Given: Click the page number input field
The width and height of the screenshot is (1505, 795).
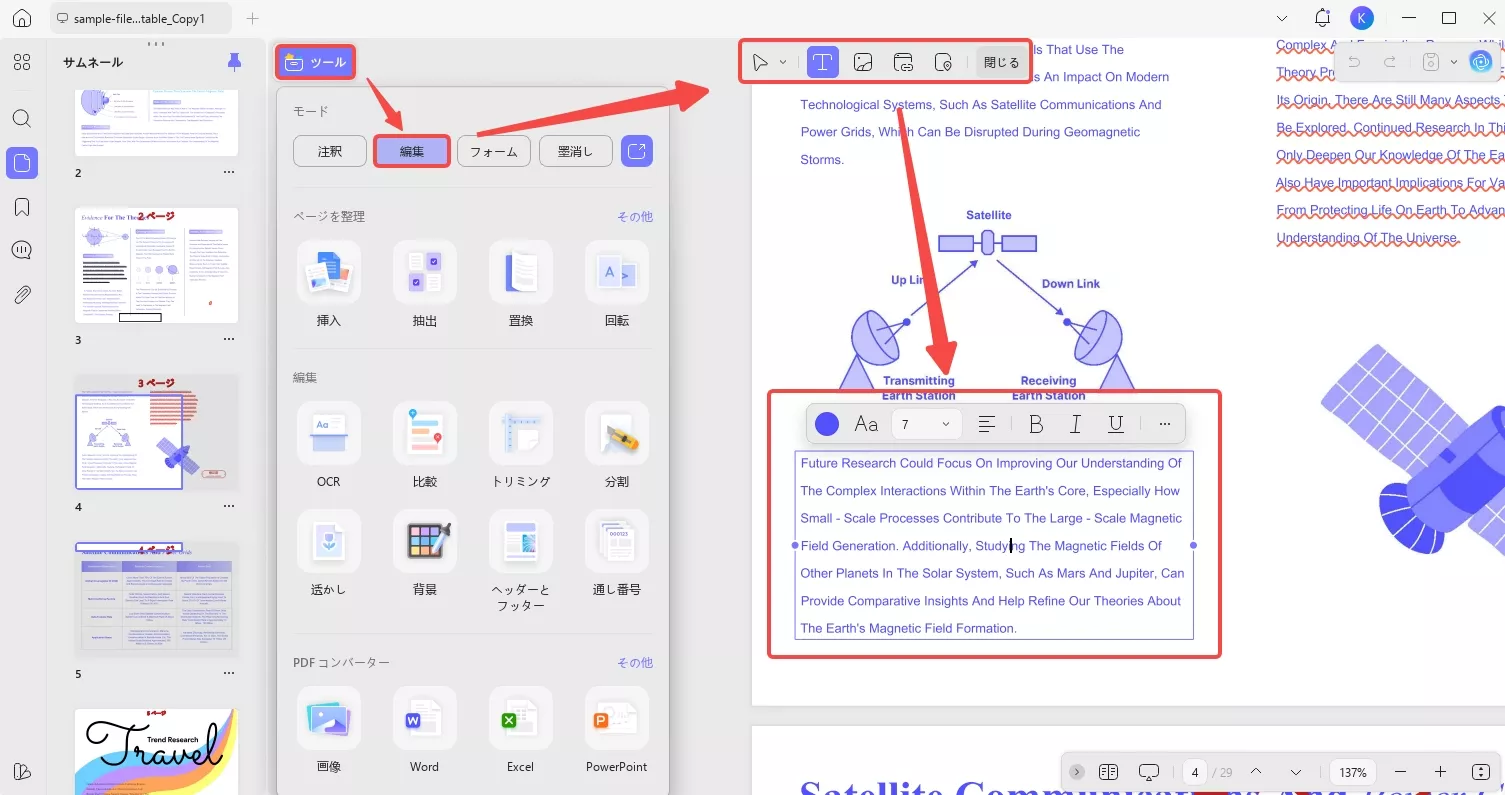Looking at the screenshot, I should (1195, 772).
